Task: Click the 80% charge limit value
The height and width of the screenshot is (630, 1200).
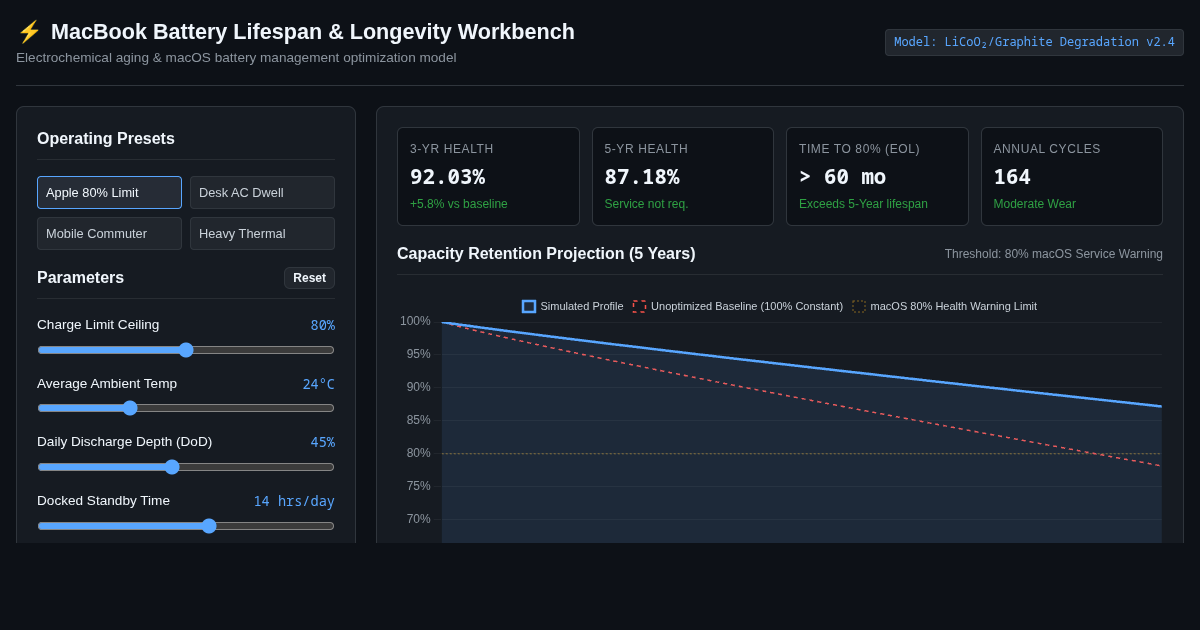Action: 323,325
